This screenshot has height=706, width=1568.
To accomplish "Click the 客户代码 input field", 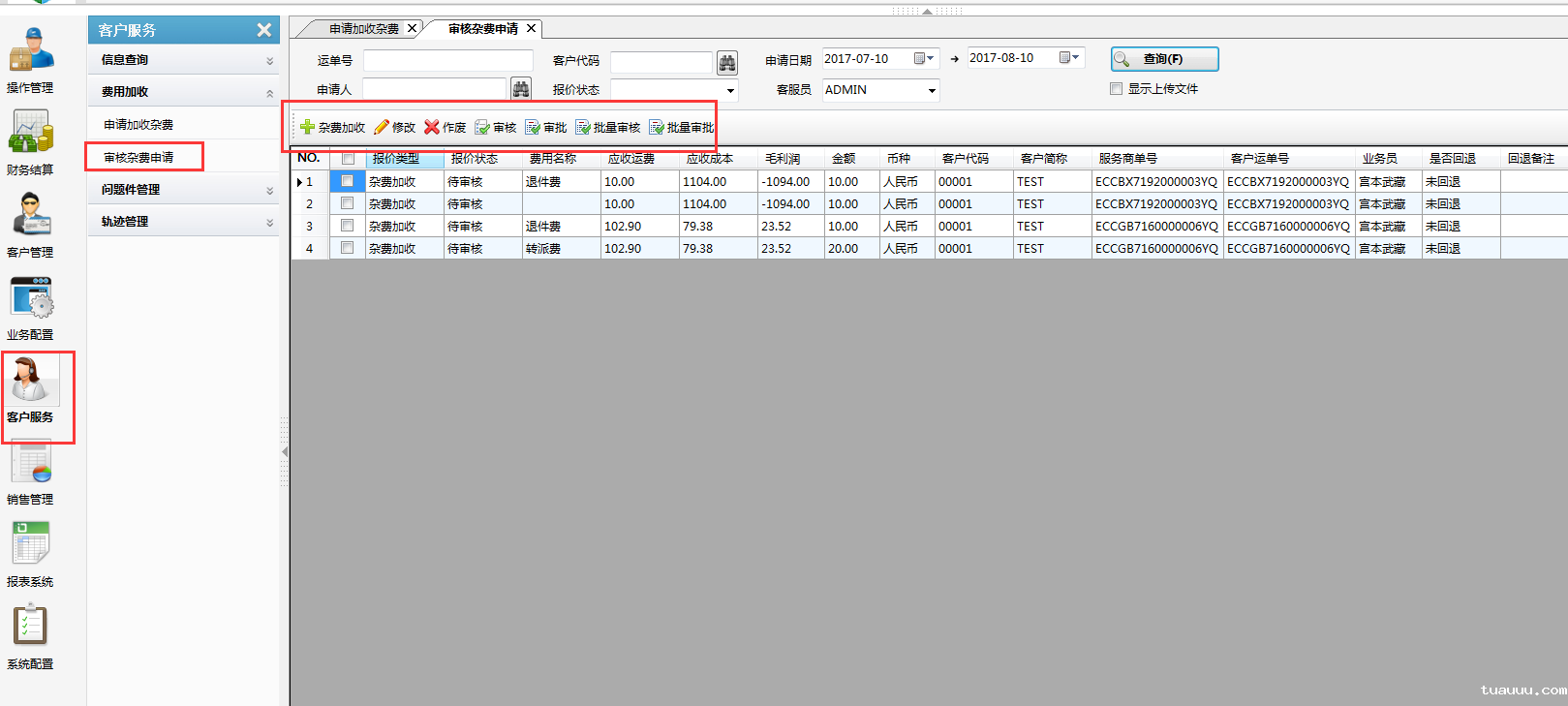I will click(x=661, y=63).
